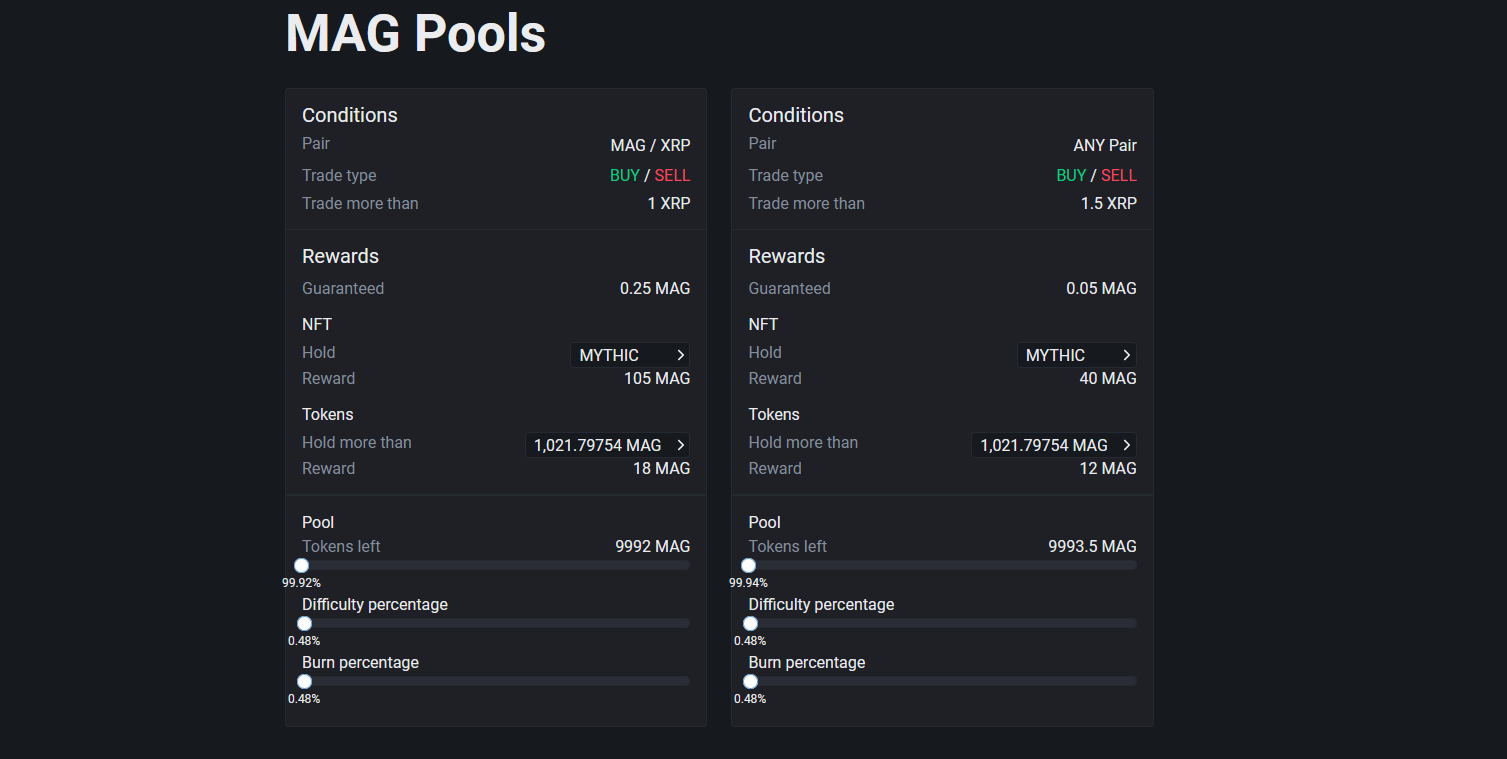Click Burn percentage slider handle in MAG / XRP pool
Viewport: 1507px width, 759px height.
(x=304, y=681)
